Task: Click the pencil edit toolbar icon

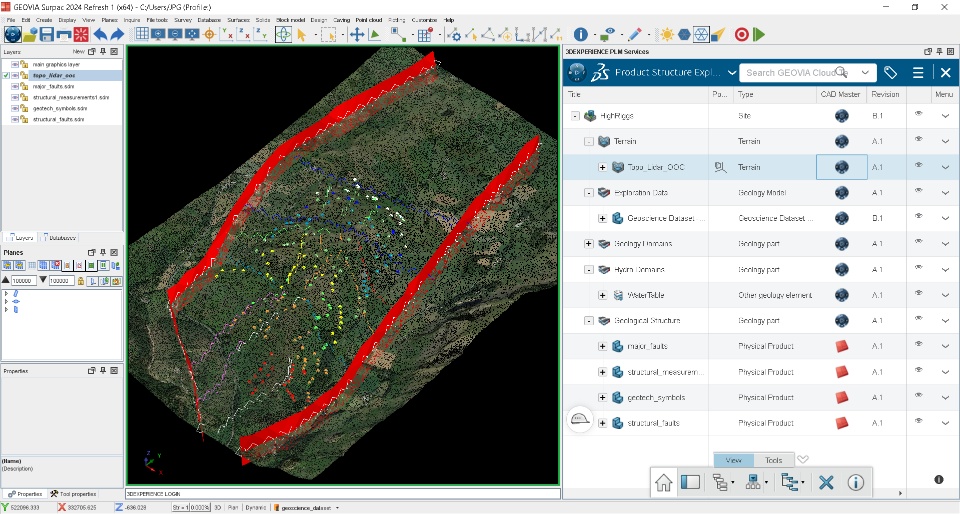Action: click(x=635, y=34)
